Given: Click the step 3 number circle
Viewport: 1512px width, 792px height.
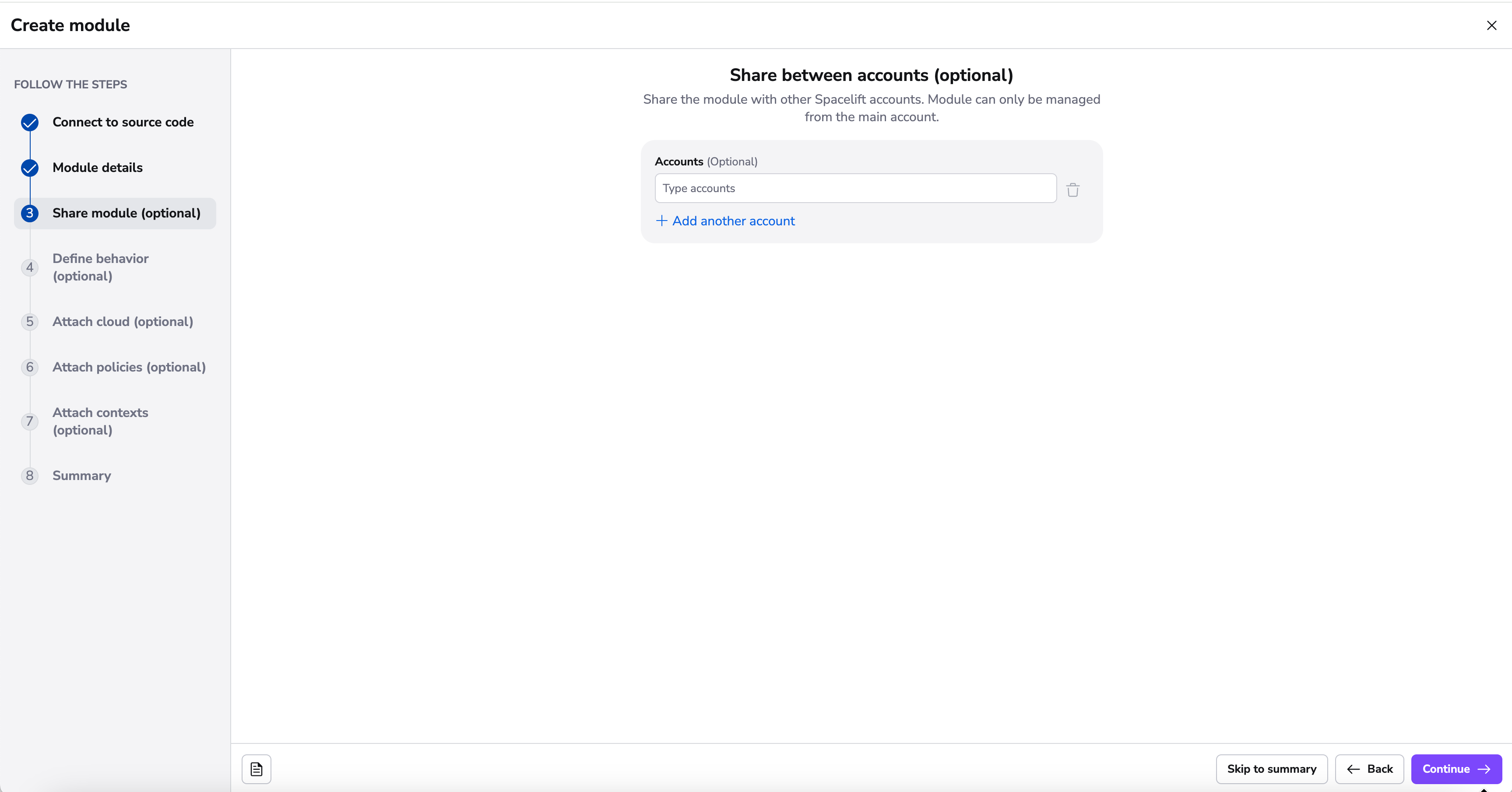Looking at the screenshot, I should [30, 214].
